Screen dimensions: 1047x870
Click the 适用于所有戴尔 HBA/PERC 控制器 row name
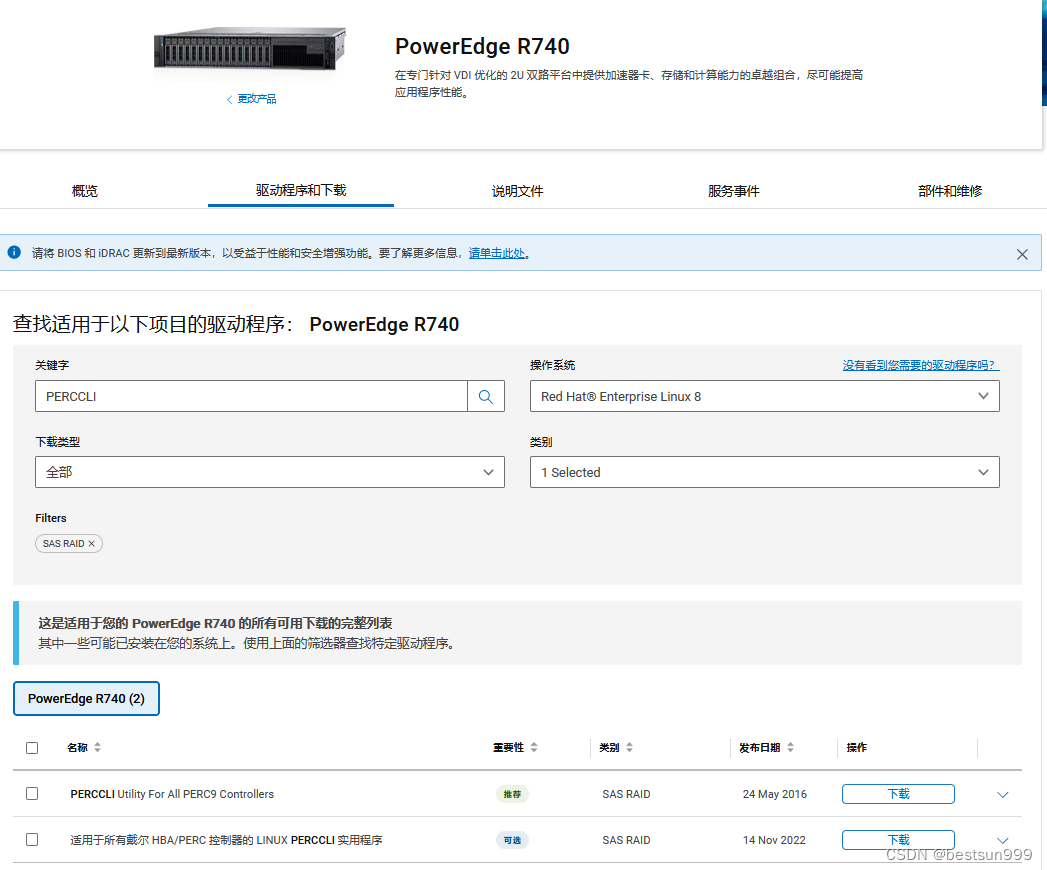(x=226, y=840)
